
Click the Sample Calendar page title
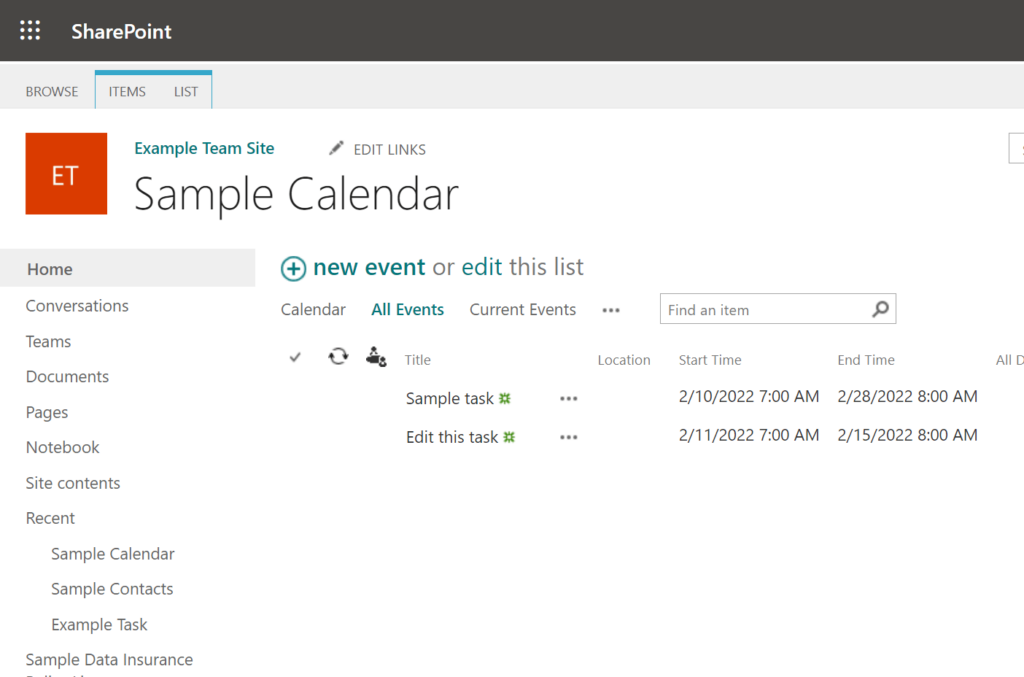coord(296,195)
